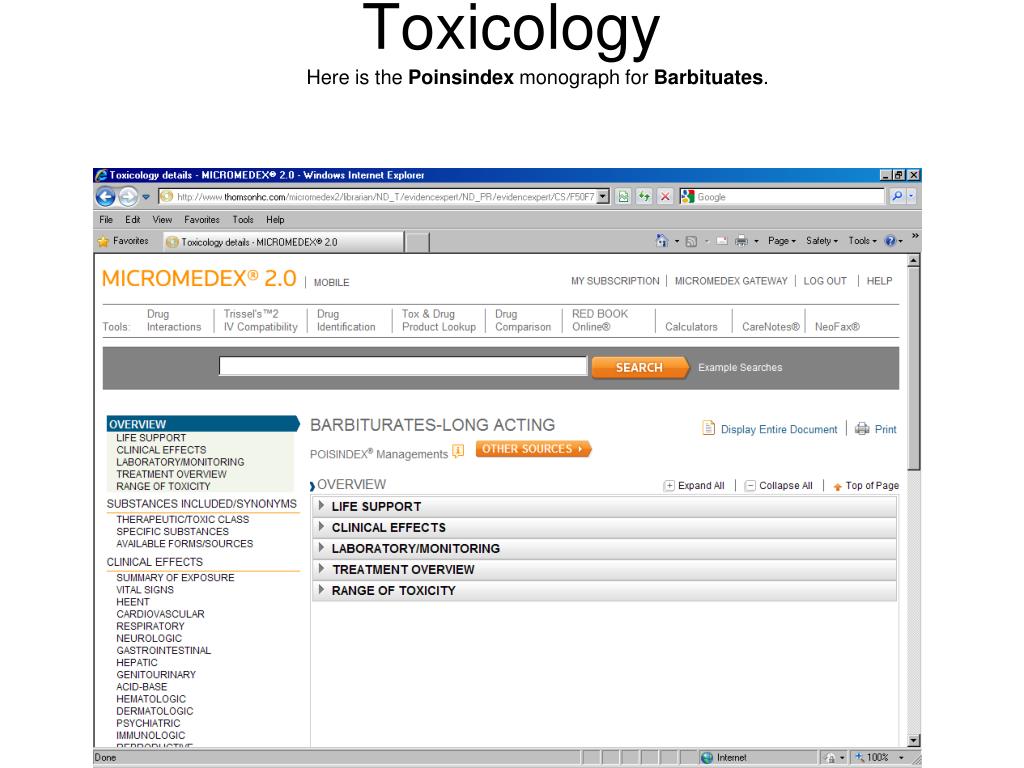Open the Drug Interactions tool
1024x768 pixels.
pyautogui.click(x=174, y=320)
